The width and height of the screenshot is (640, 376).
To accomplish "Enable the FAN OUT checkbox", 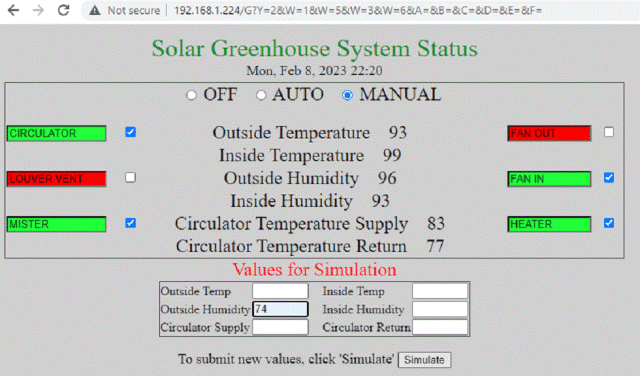I will (x=609, y=132).
